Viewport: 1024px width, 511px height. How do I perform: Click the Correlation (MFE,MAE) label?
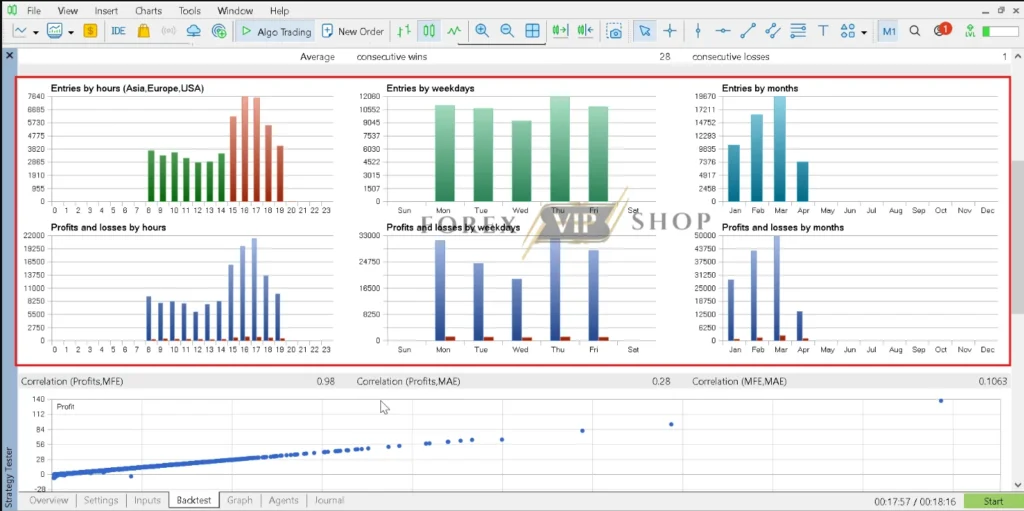point(739,381)
